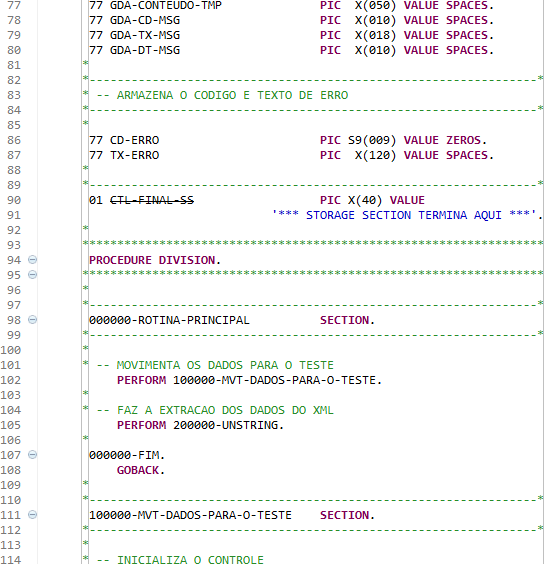Click the PERFORM keyword on line 105
544x564 pixels.
[141, 425]
